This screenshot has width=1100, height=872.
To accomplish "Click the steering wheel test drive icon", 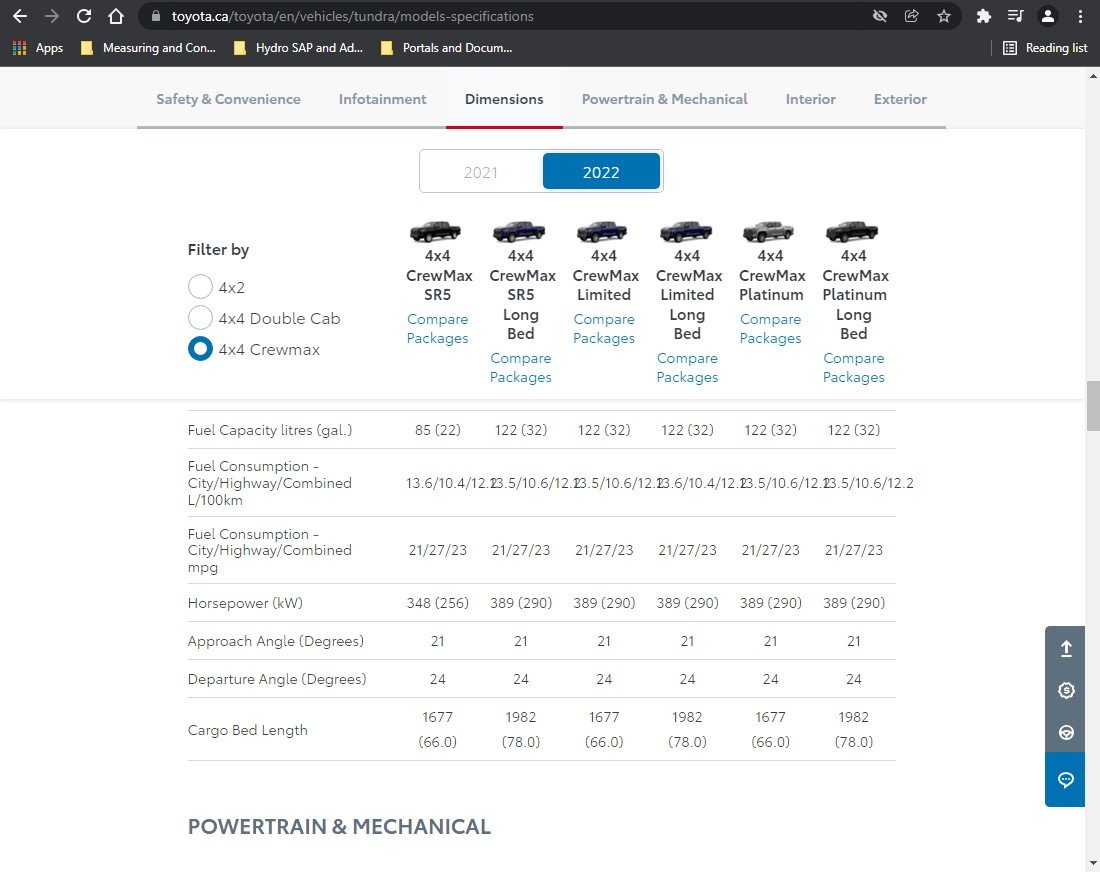I will pos(1066,733).
